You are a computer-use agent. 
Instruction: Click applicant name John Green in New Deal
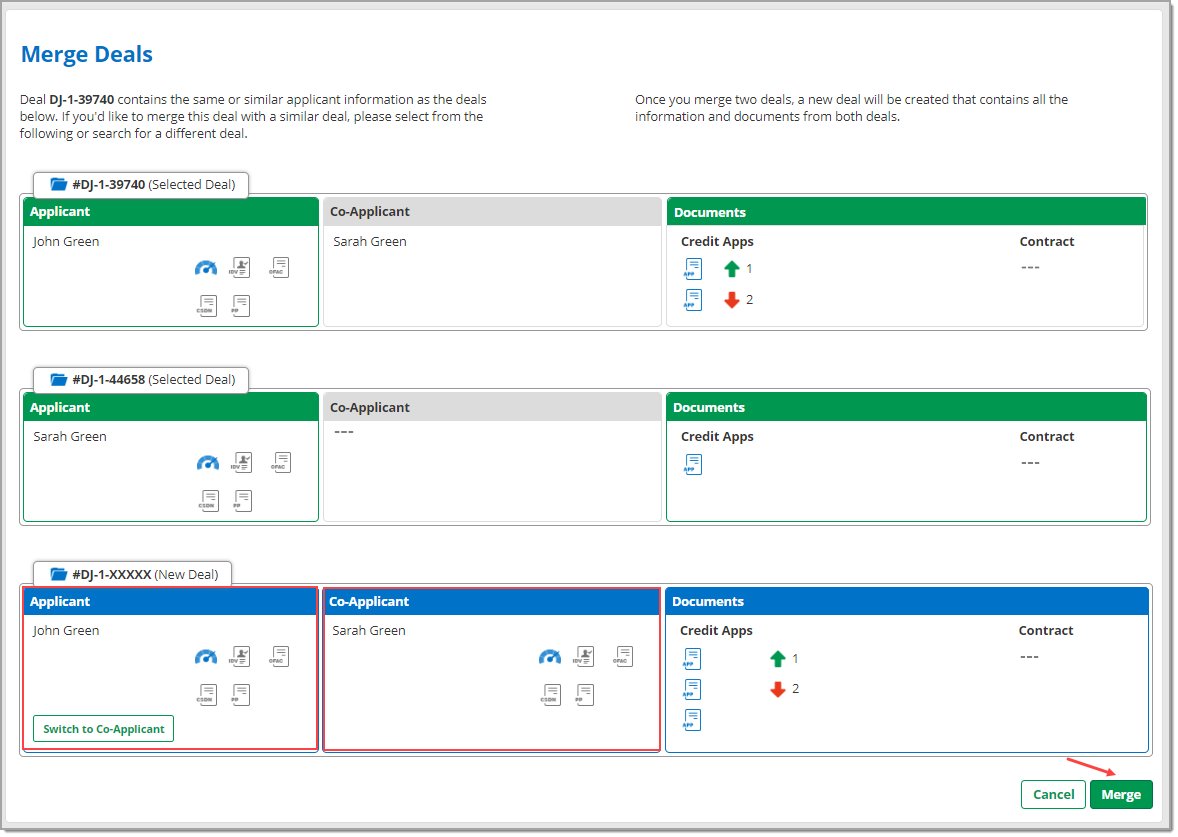click(x=66, y=630)
